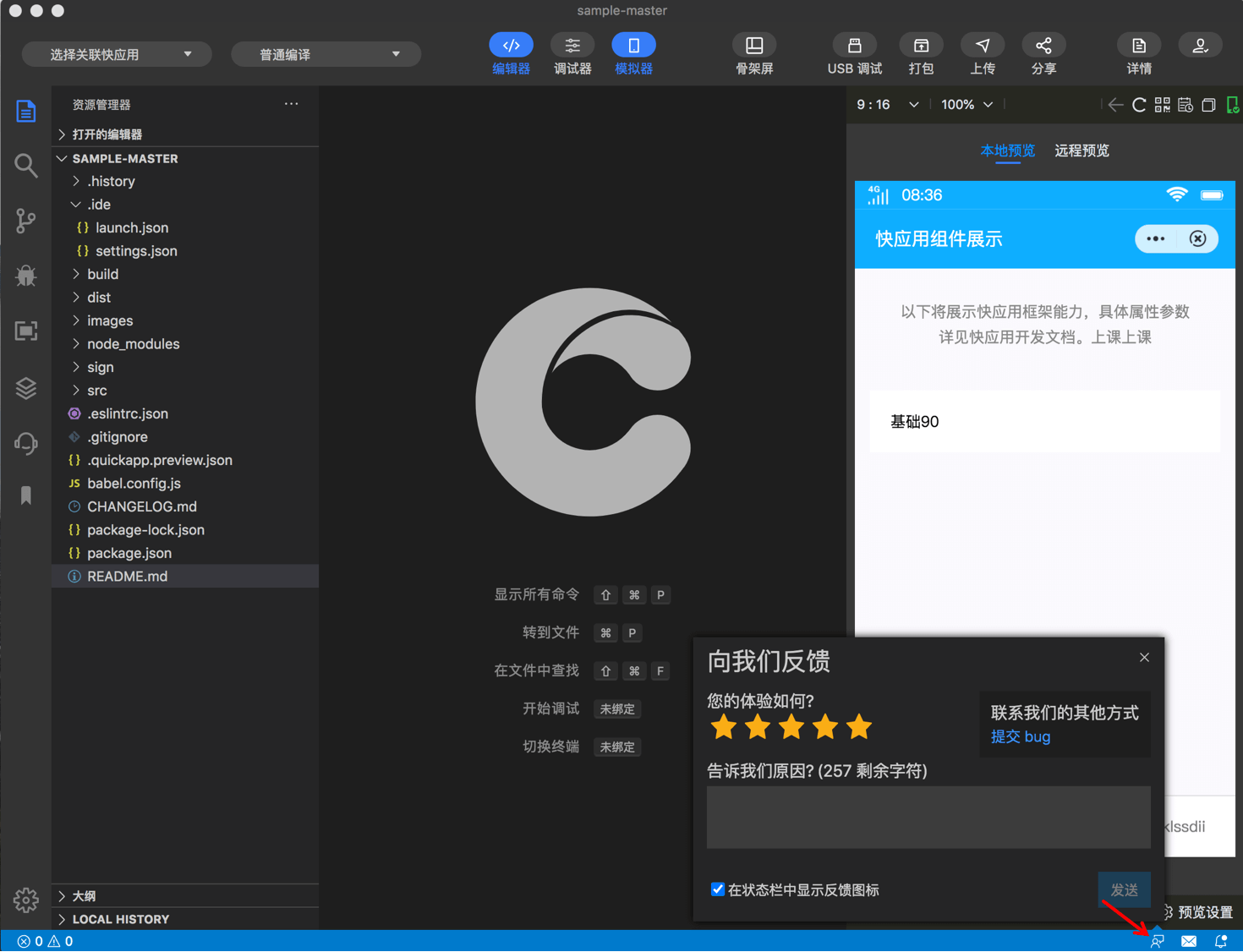Screen dimensions: 1243x952
Task: Open the mail icon in status bar
Action: pyautogui.click(x=1188, y=941)
